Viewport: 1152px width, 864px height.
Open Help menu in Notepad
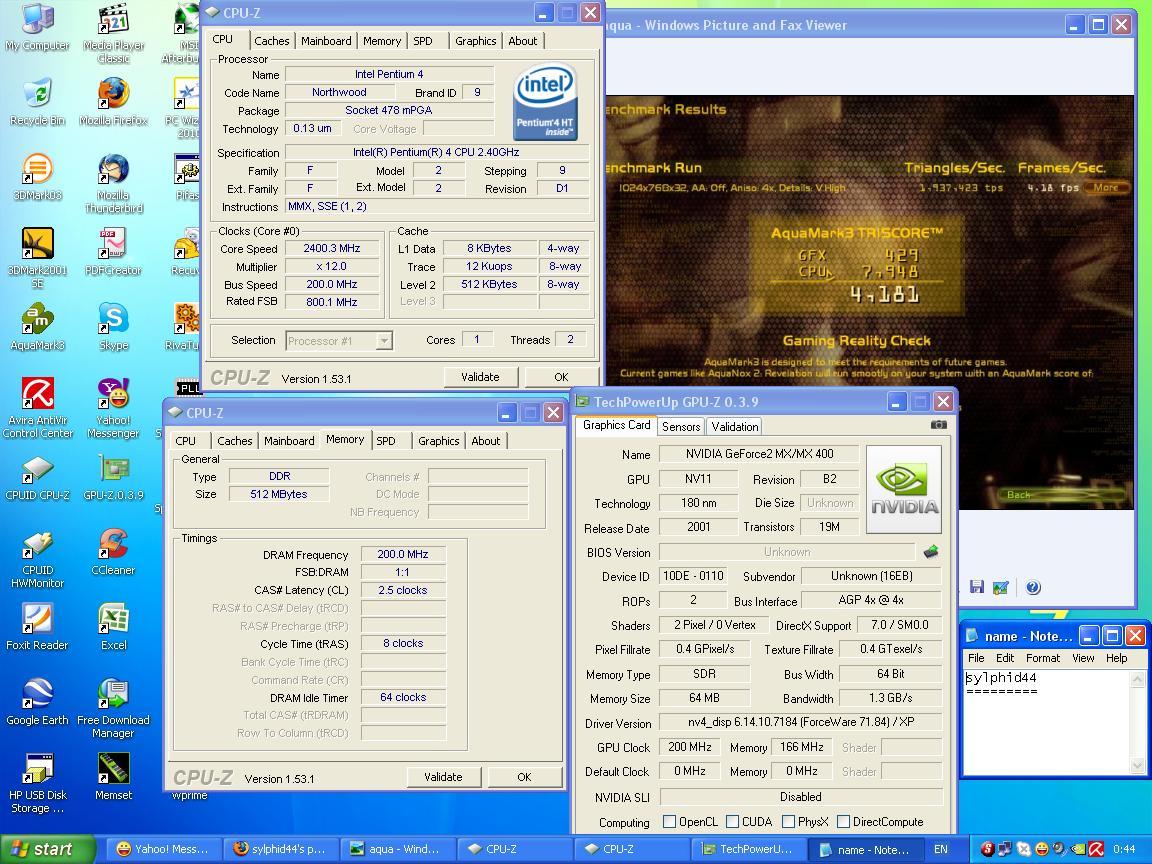[x=1116, y=658]
